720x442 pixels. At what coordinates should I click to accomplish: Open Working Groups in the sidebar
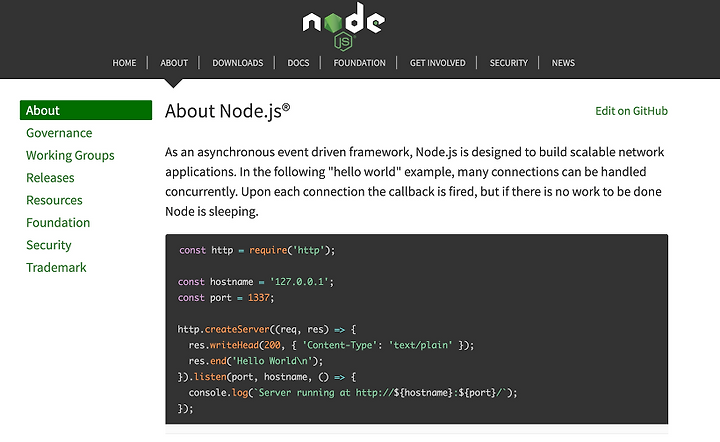(70, 156)
